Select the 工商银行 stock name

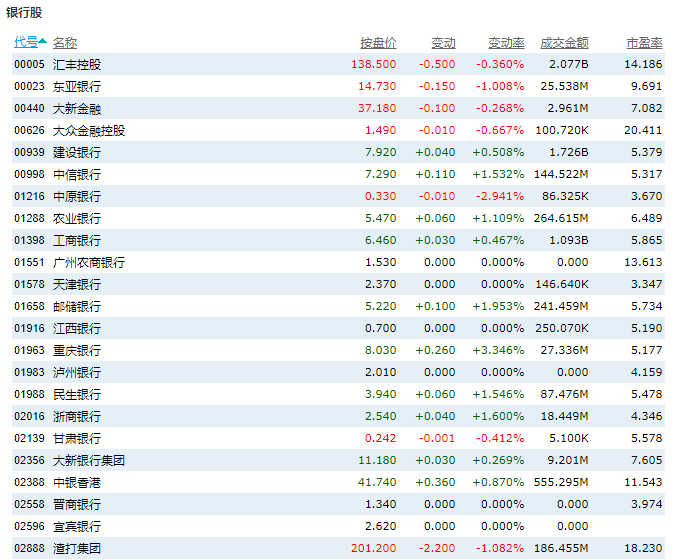(x=77, y=240)
